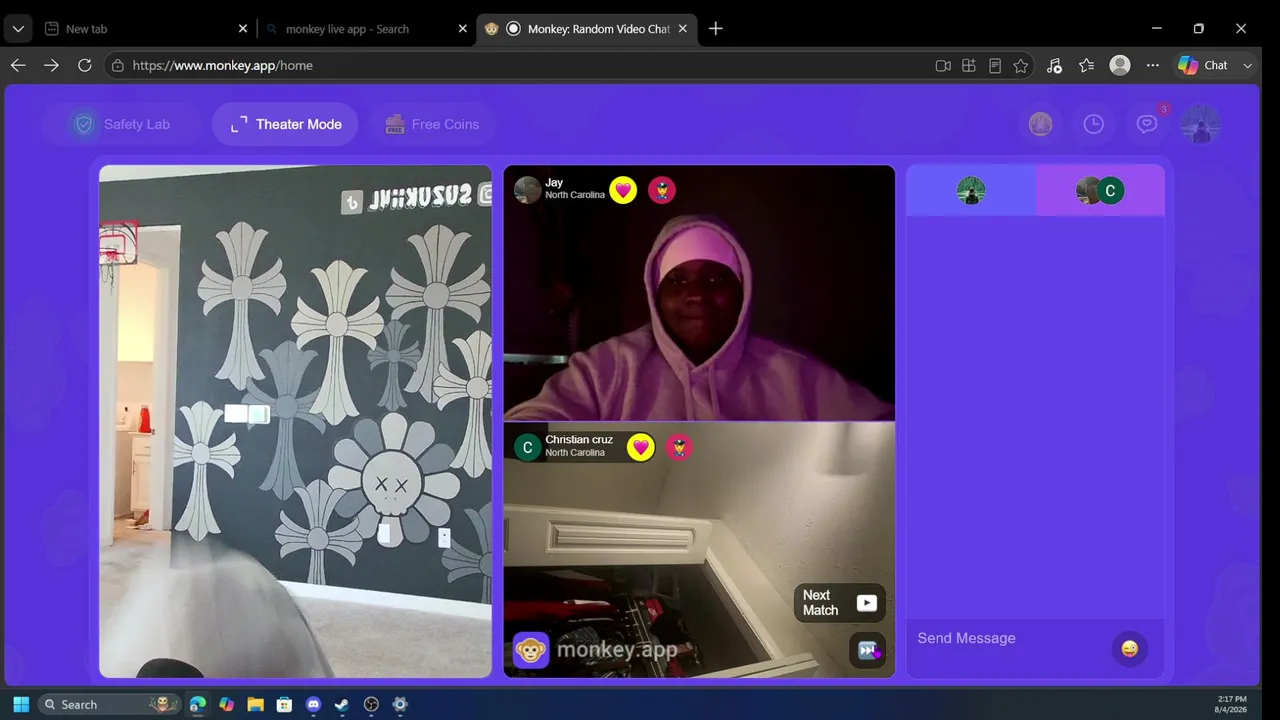Screen dimensions: 1280x720
Task: Reload the page
Action: (85, 65)
